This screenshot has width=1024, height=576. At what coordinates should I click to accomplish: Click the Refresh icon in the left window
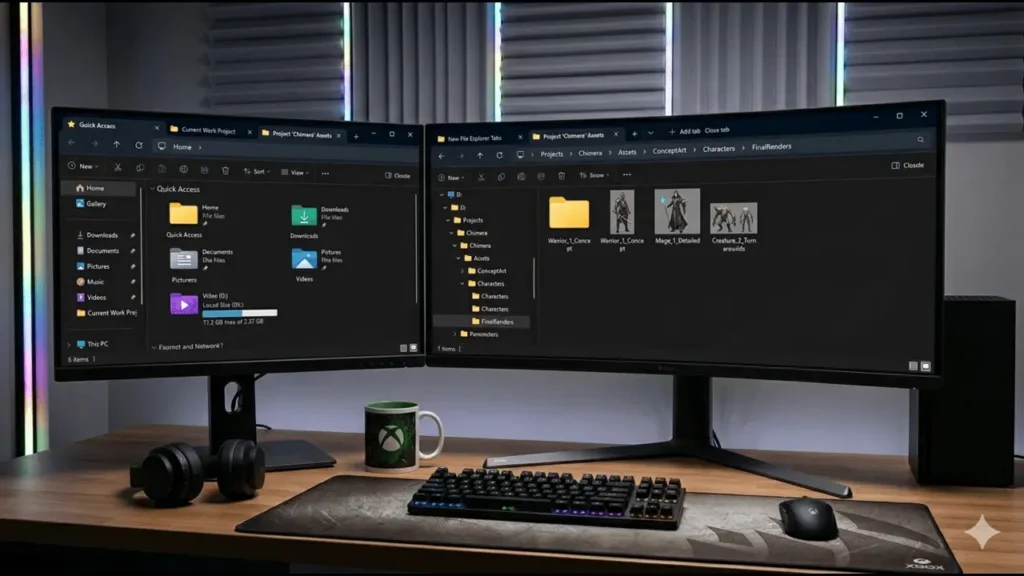(139, 146)
